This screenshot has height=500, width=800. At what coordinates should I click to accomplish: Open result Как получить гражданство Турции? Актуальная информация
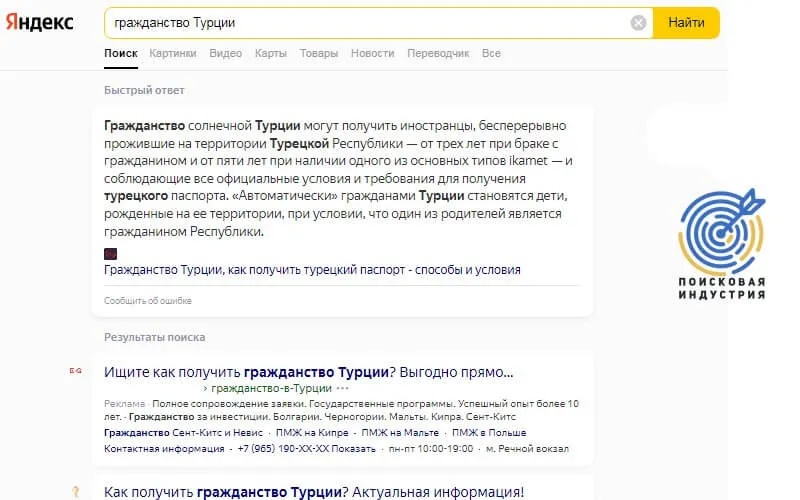point(314,492)
